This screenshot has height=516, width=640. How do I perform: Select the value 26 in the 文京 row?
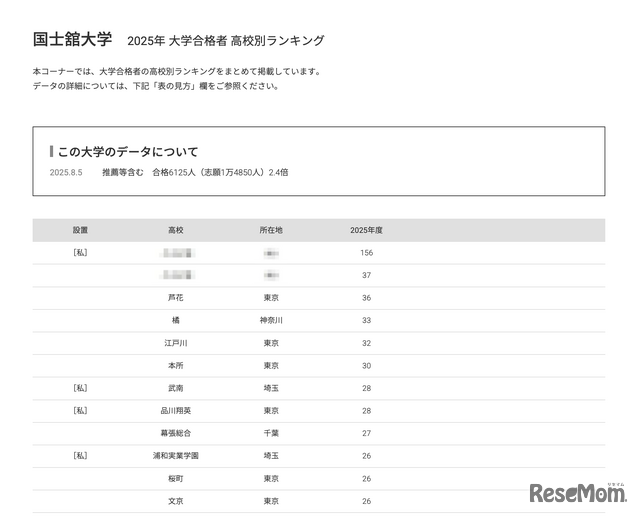[367, 501]
